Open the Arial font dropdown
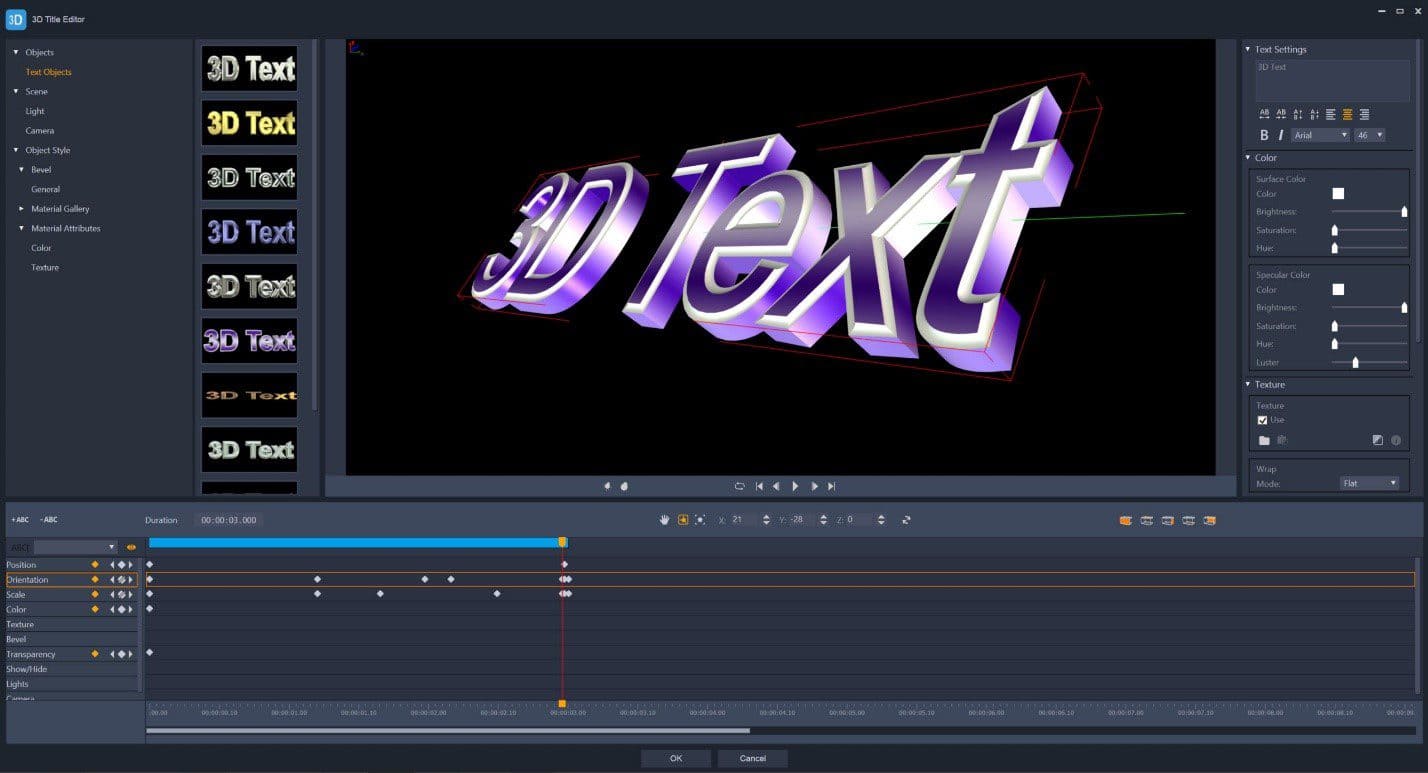The width and height of the screenshot is (1428, 773). 1320,135
